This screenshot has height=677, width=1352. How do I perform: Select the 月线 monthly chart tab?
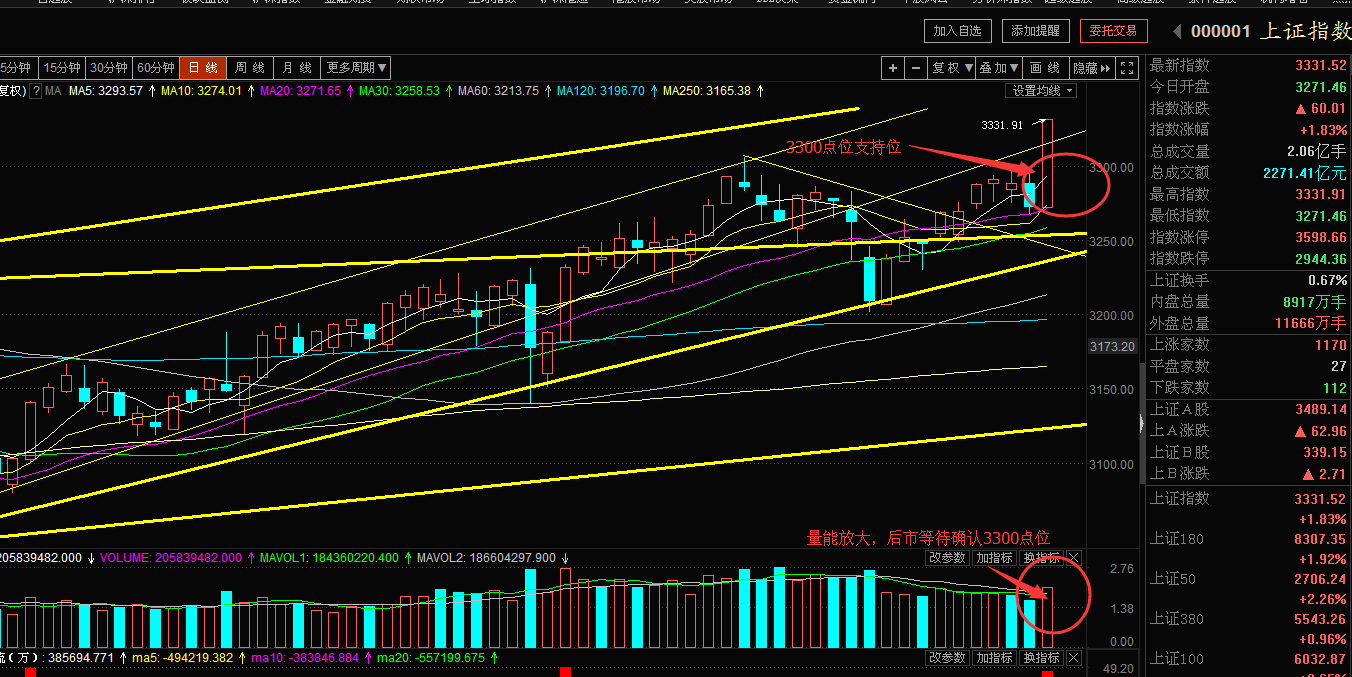point(297,68)
